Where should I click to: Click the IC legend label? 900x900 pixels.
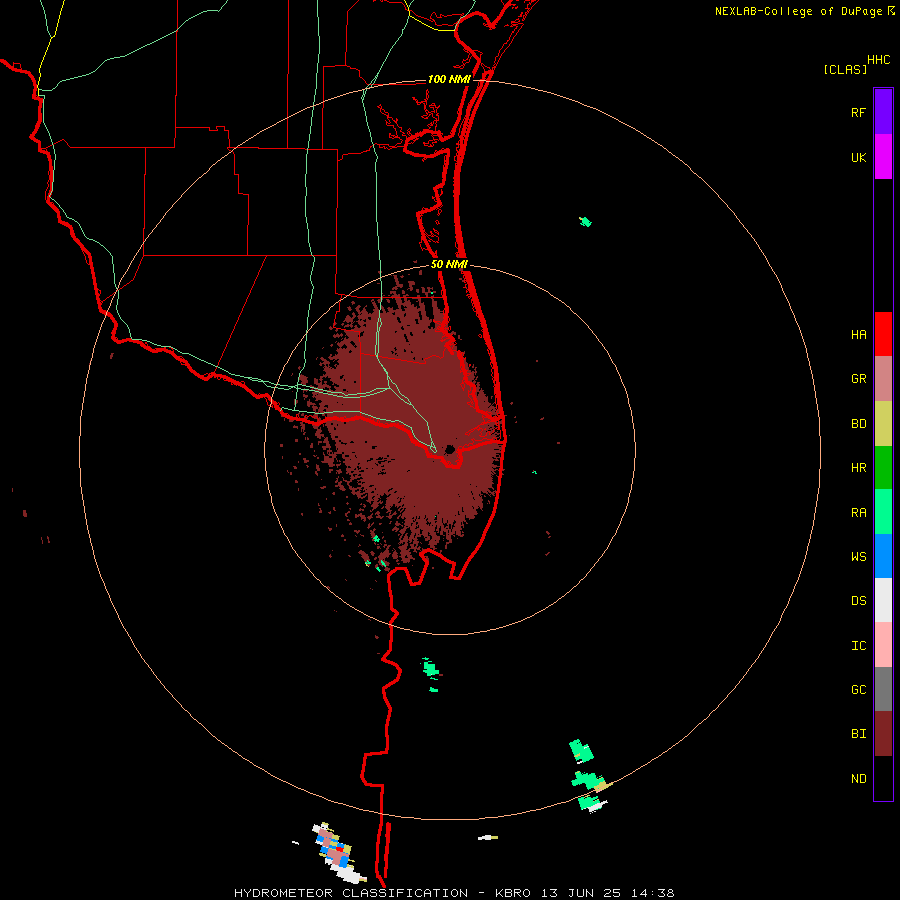858,645
